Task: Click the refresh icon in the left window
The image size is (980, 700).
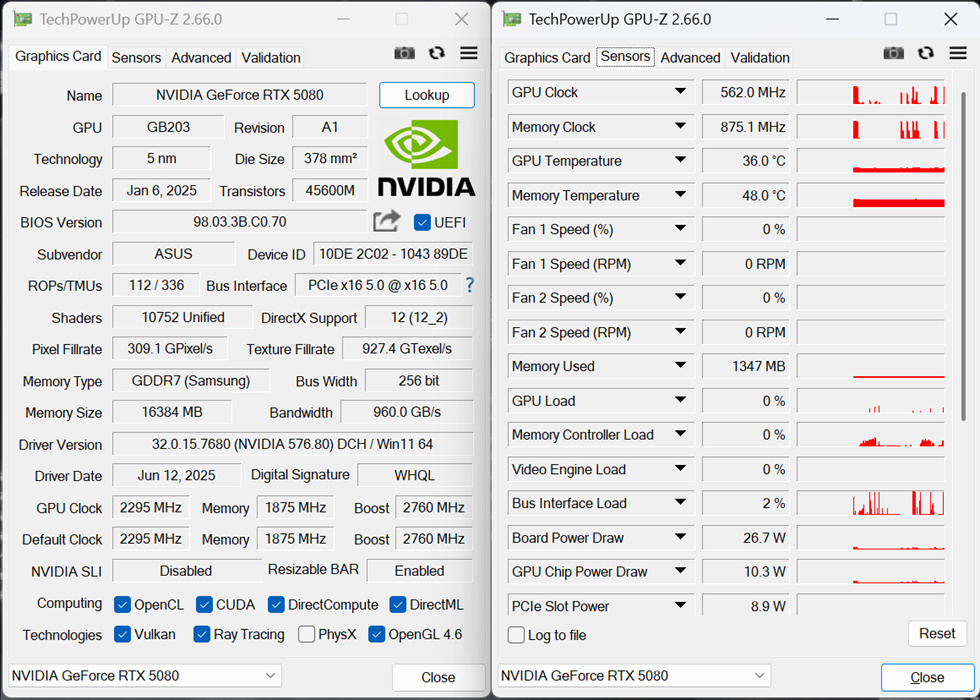Action: point(437,54)
